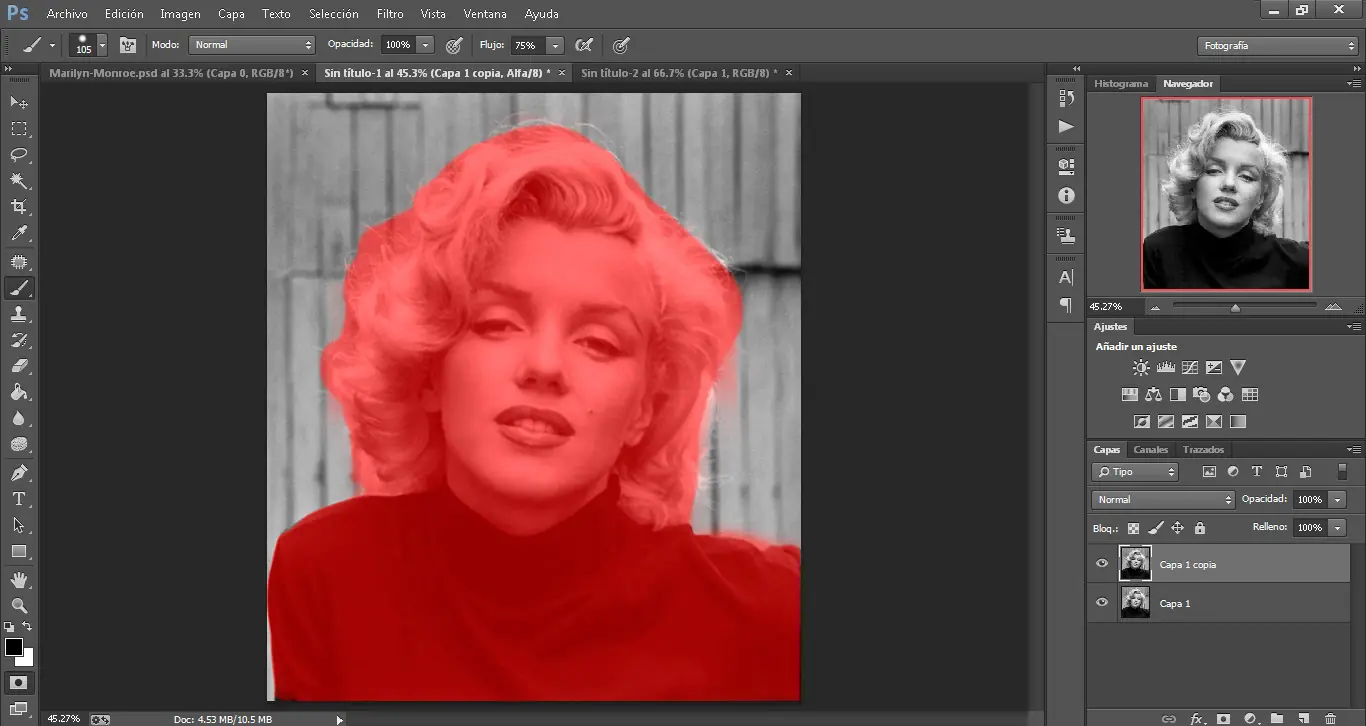Open the brush Modo dropdown
Image resolution: width=1366 pixels, height=726 pixels.
(x=252, y=45)
